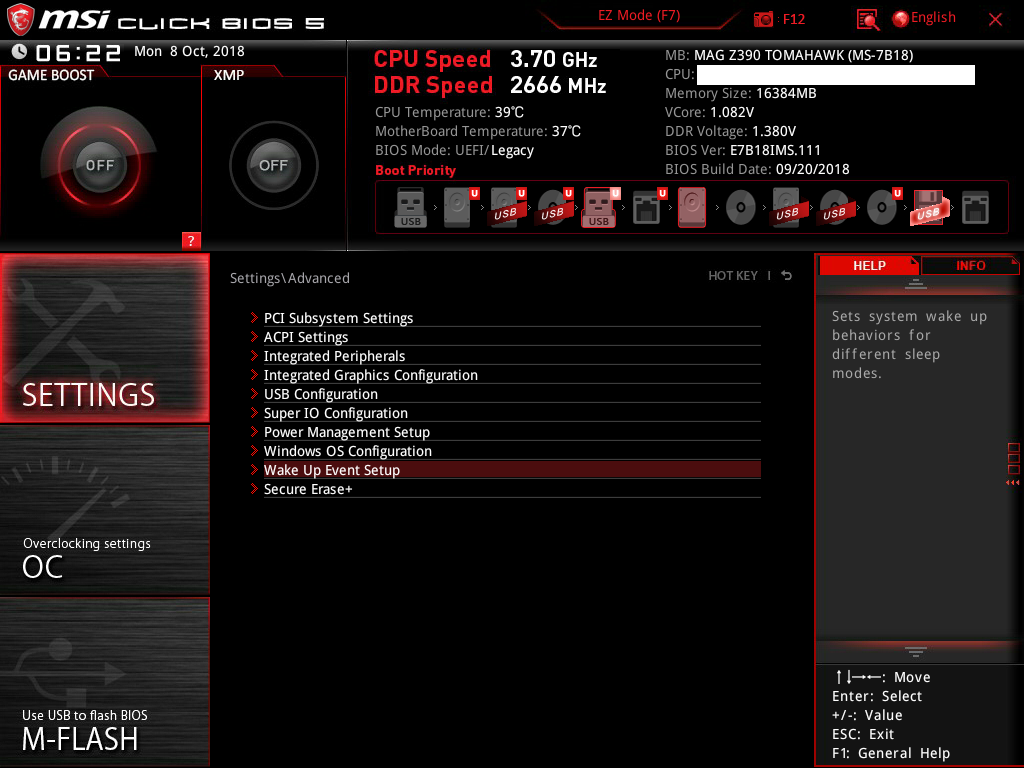1024x768 pixels.
Task: Click the side panel collapse arrows icon
Action: [x=1013, y=483]
